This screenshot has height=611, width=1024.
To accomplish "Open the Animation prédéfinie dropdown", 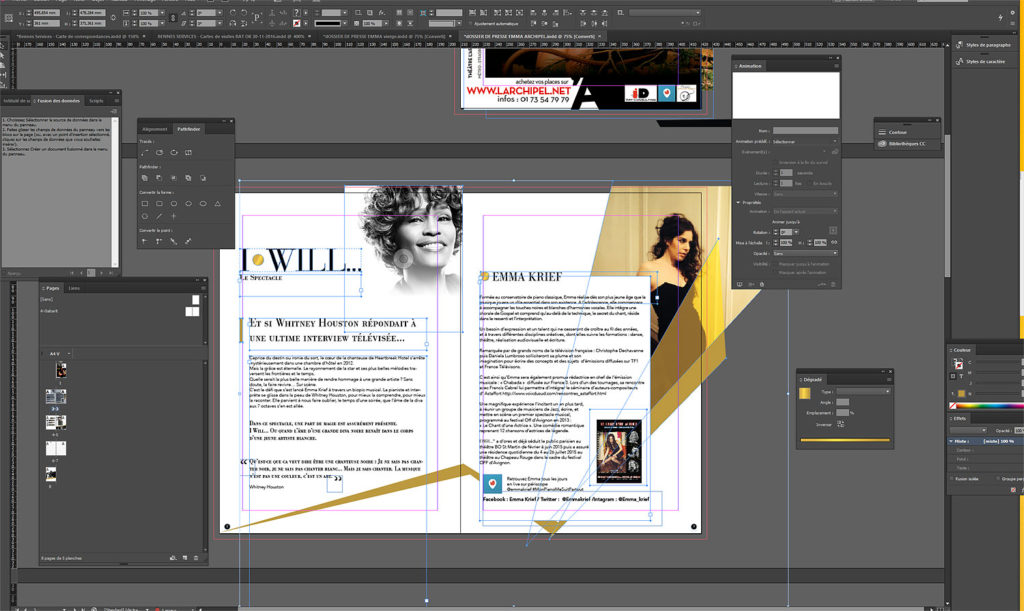I will (x=804, y=142).
